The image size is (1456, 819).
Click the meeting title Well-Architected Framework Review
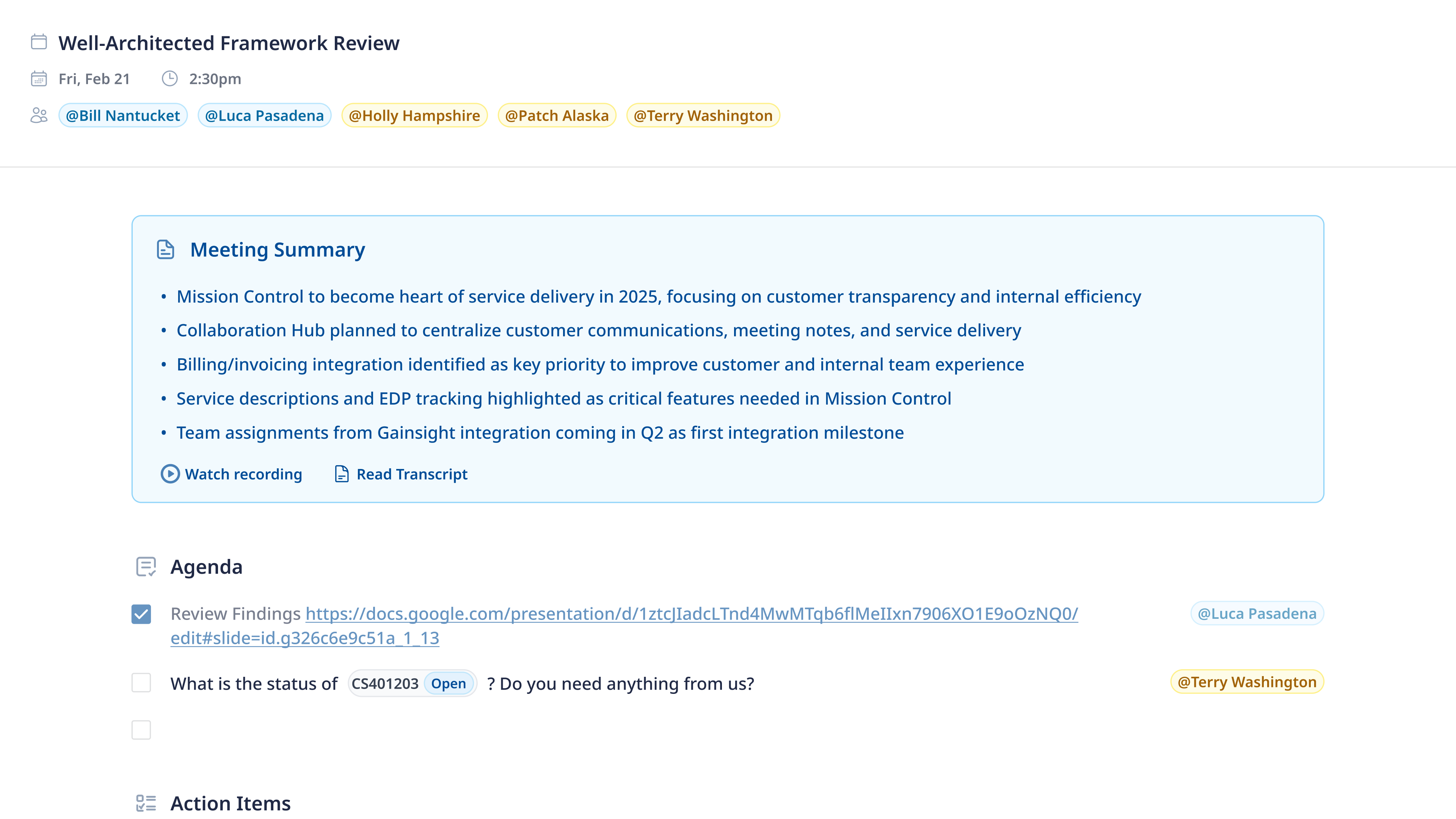(229, 43)
